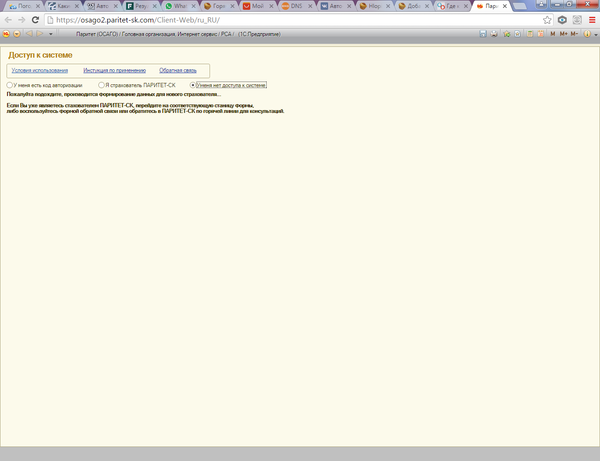Viewport: 600px width, 461px height.
Task: Close the DNS tab
Action: [x=310, y=6]
